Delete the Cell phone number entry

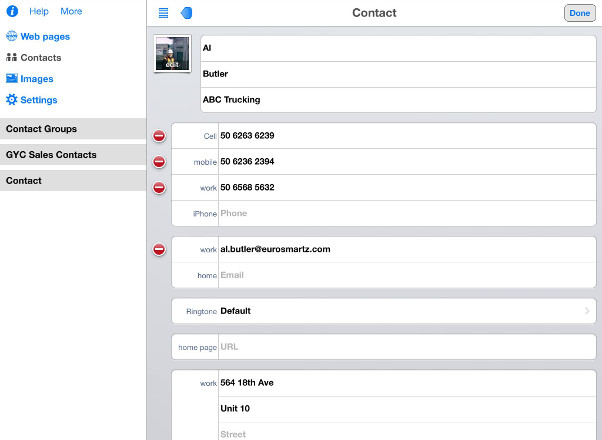pyautogui.click(x=159, y=136)
